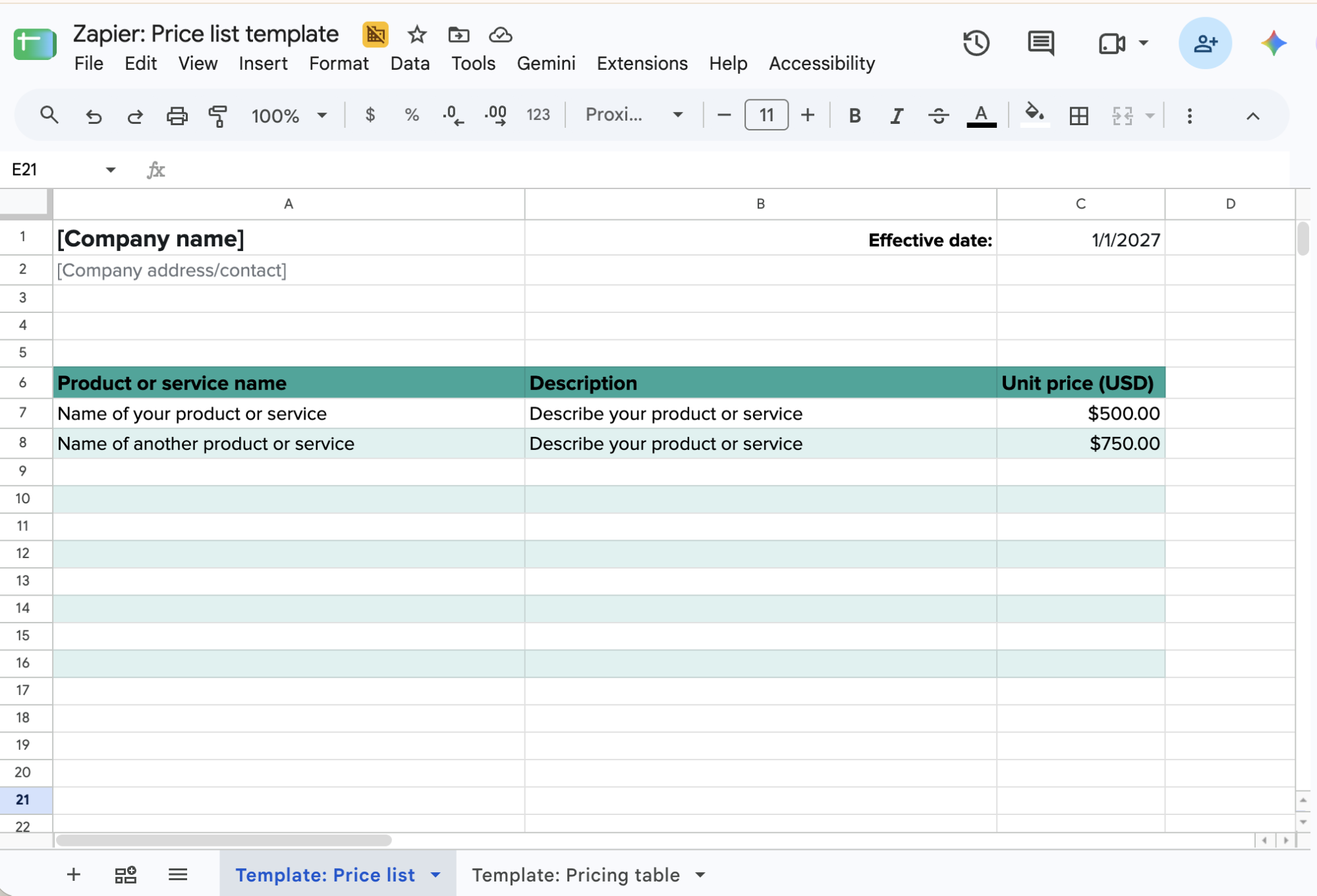Screen dimensions: 1317x896
Task: Open Google Sheets home icon
Action: click(x=35, y=44)
